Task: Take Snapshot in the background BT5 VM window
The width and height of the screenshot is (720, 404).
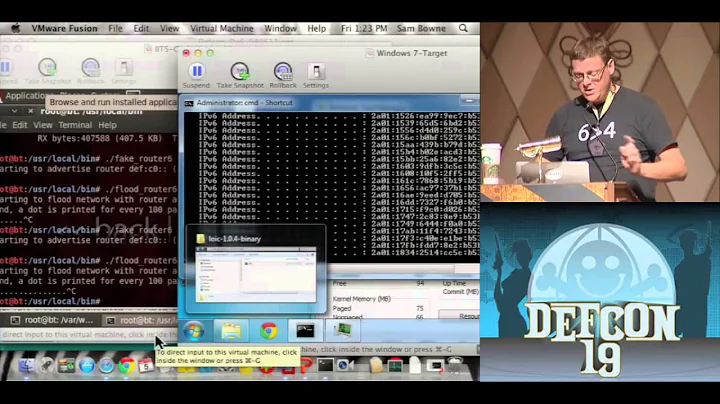Action: [48, 71]
